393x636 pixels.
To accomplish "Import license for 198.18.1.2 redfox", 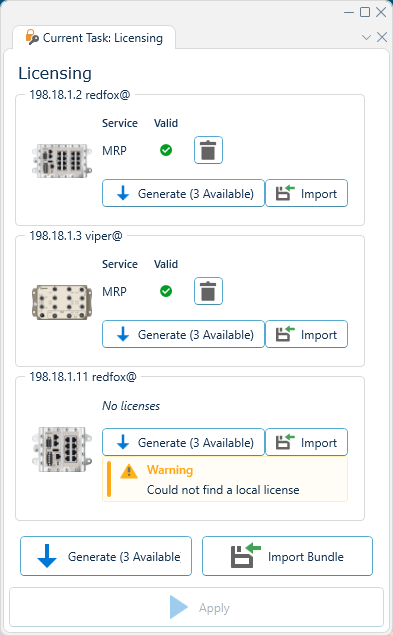I will [x=307, y=193].
